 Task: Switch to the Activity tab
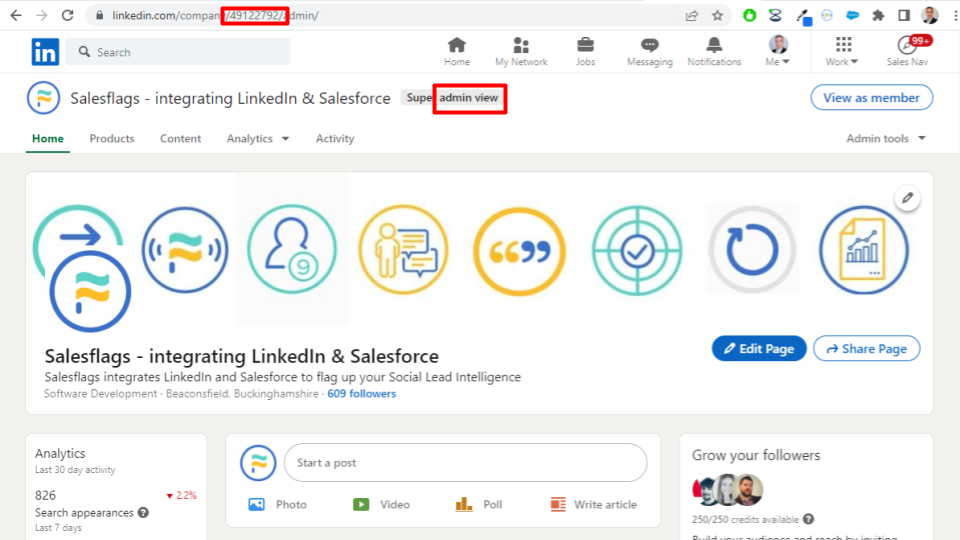point(335,138)
